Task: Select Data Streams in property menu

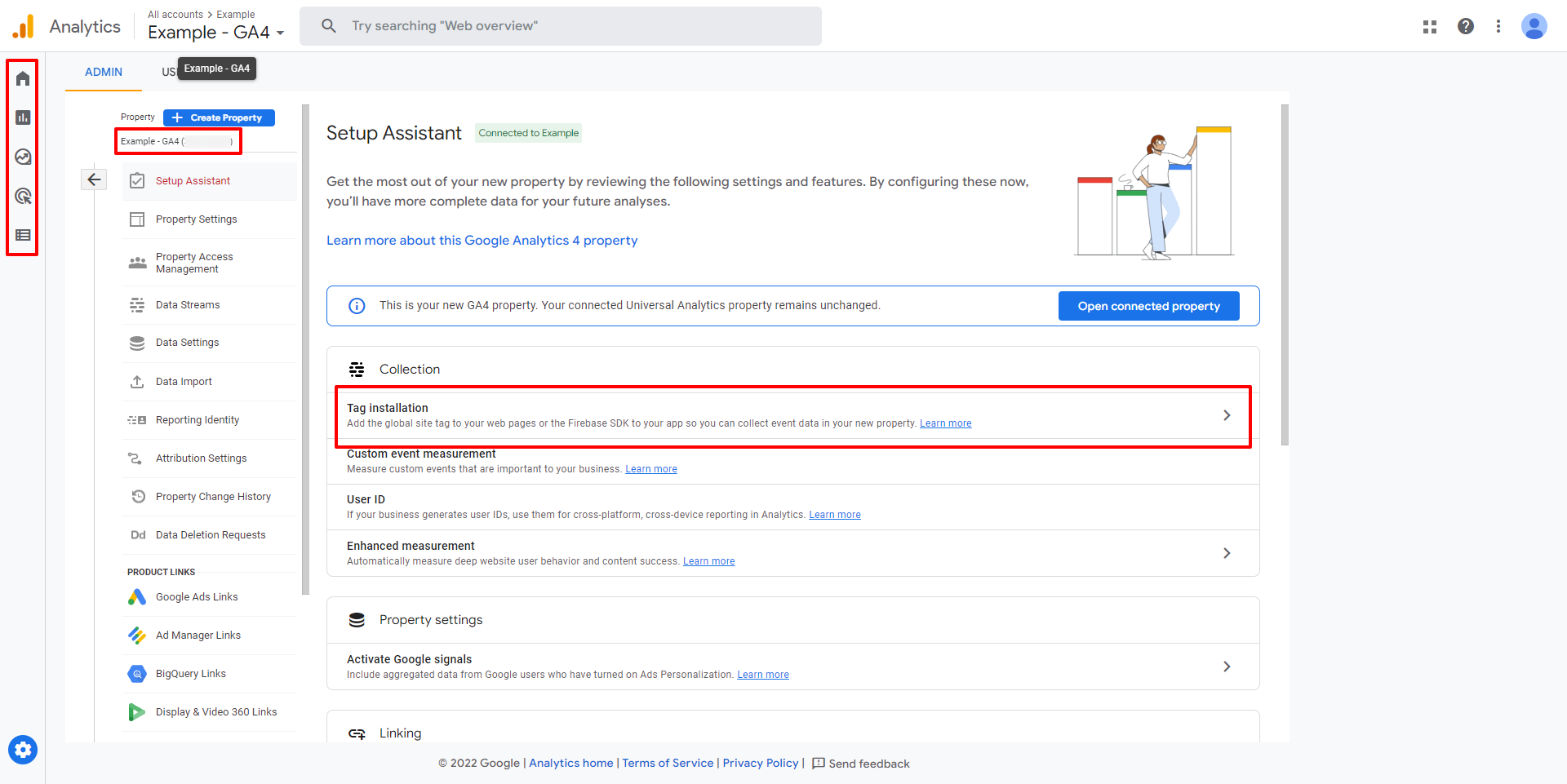Action: pyautogui.click(x=188, y=305)
